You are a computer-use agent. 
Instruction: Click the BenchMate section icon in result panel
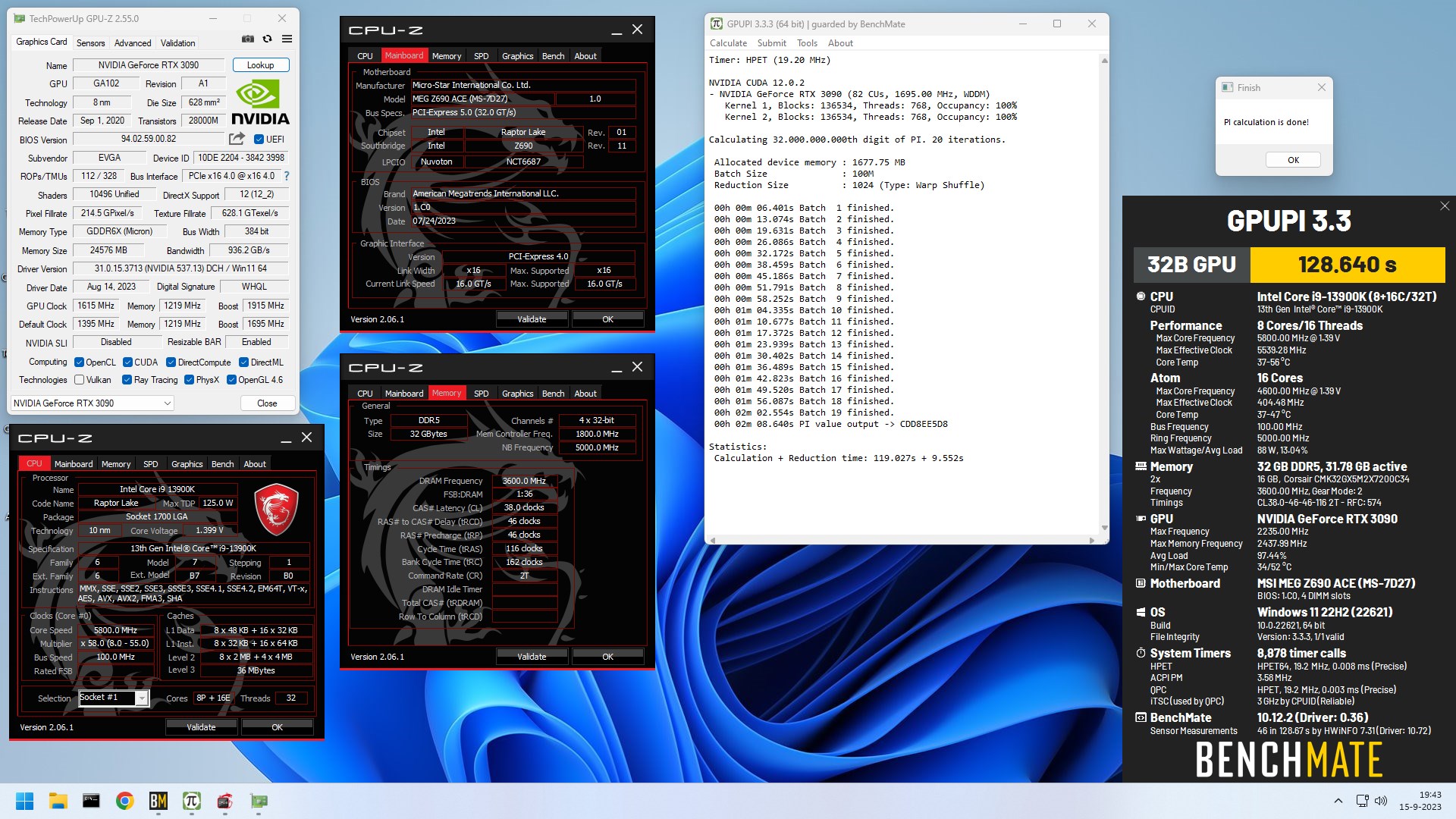pyautogui.click(x=1141, y=717)
